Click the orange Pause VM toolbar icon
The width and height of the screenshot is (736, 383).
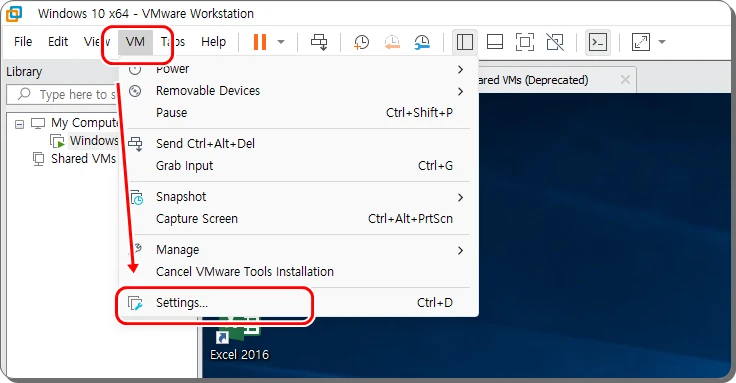pyautogui.click(x=260, y=42)
